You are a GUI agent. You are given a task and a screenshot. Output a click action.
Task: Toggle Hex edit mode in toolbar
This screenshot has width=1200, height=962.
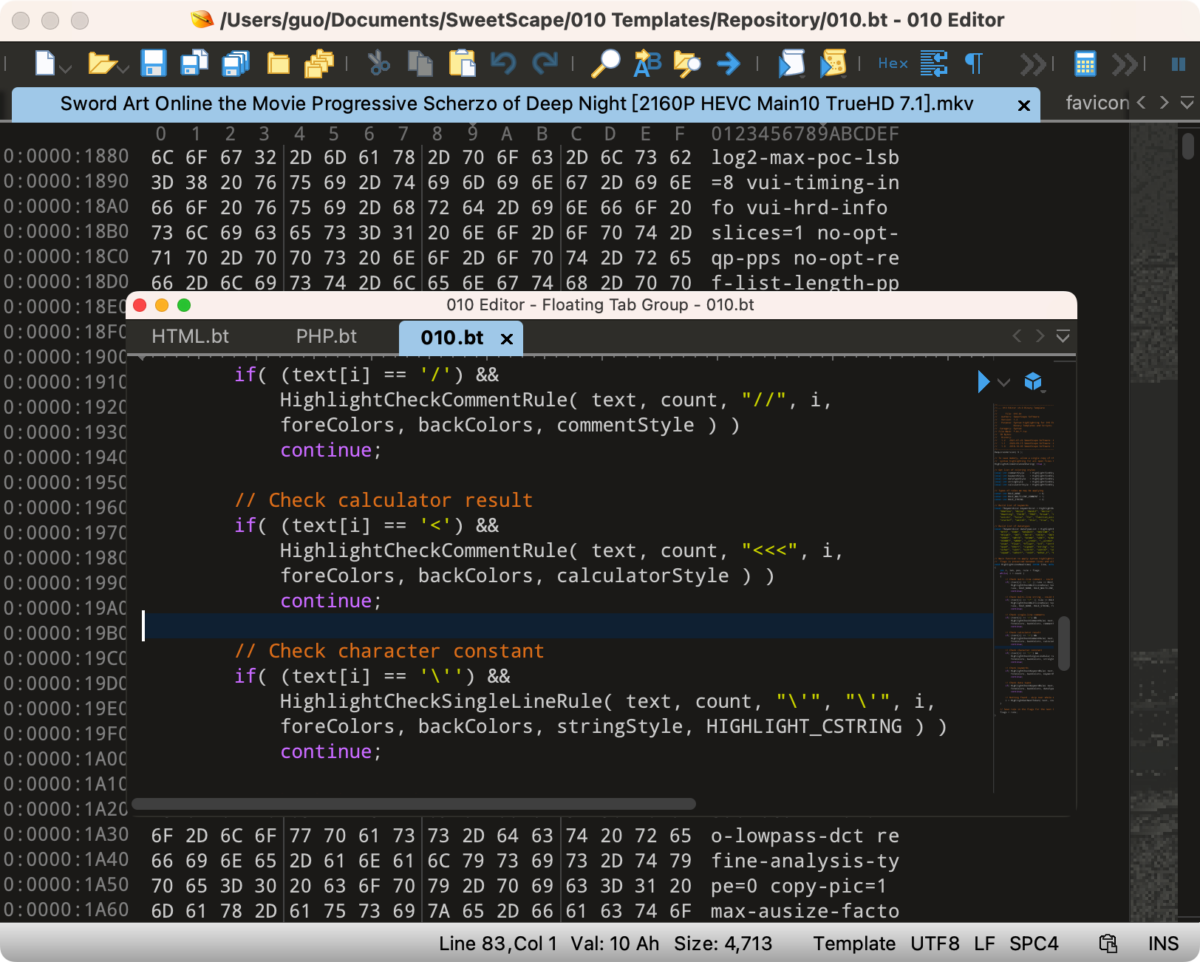(x=893, y=64)
